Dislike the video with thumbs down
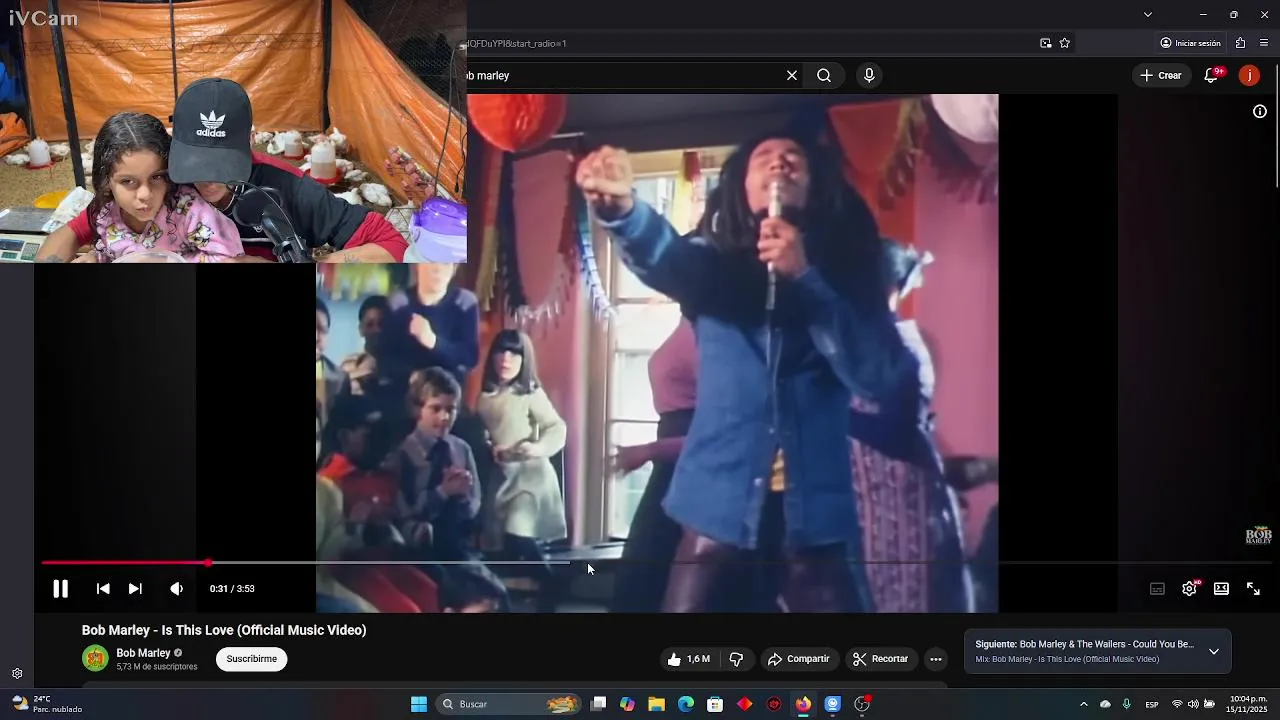The image size is (1280, 720). pyautogui.click(x=736, y=659)
